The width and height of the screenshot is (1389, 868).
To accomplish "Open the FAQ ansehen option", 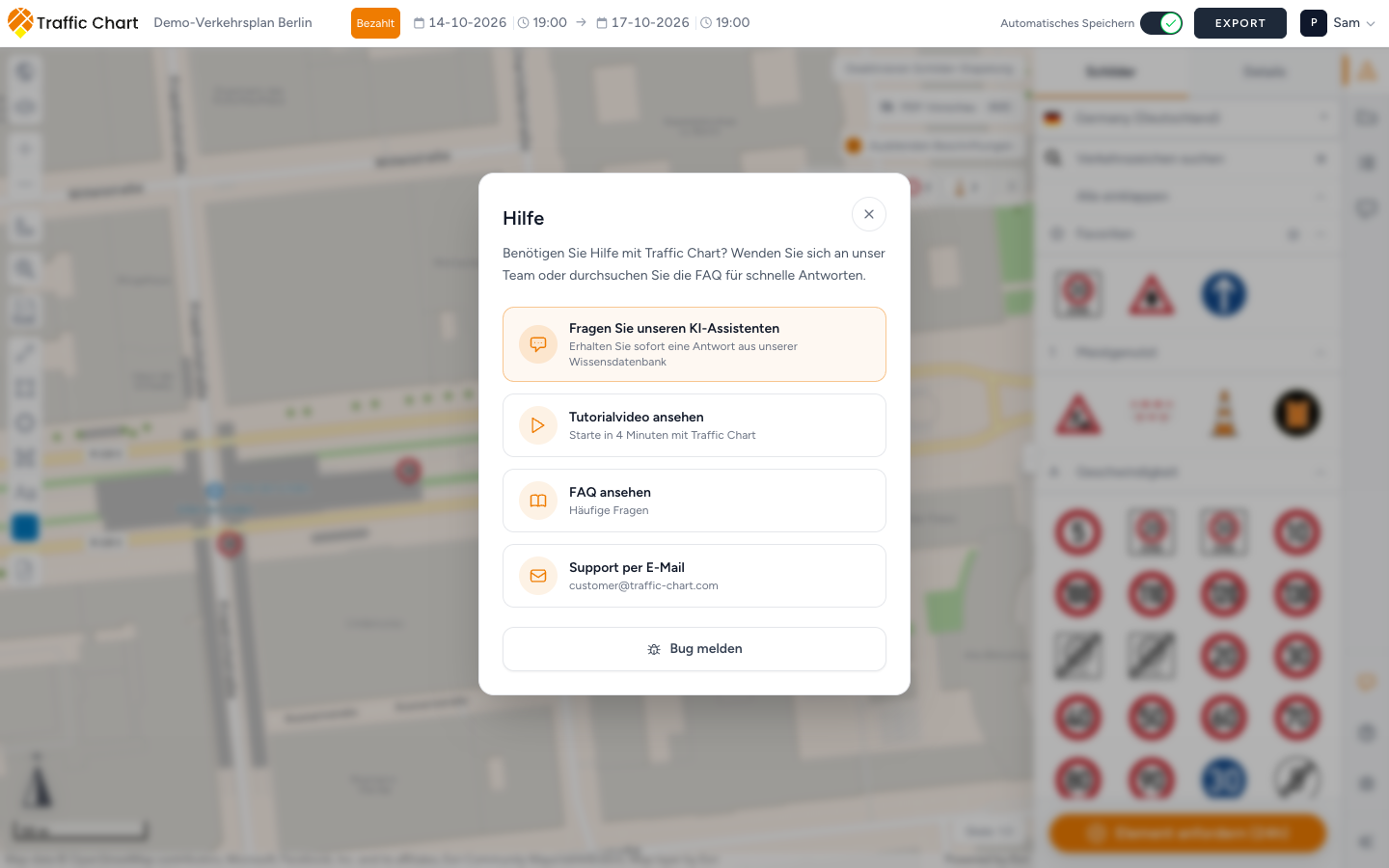I will pos(694,501).
